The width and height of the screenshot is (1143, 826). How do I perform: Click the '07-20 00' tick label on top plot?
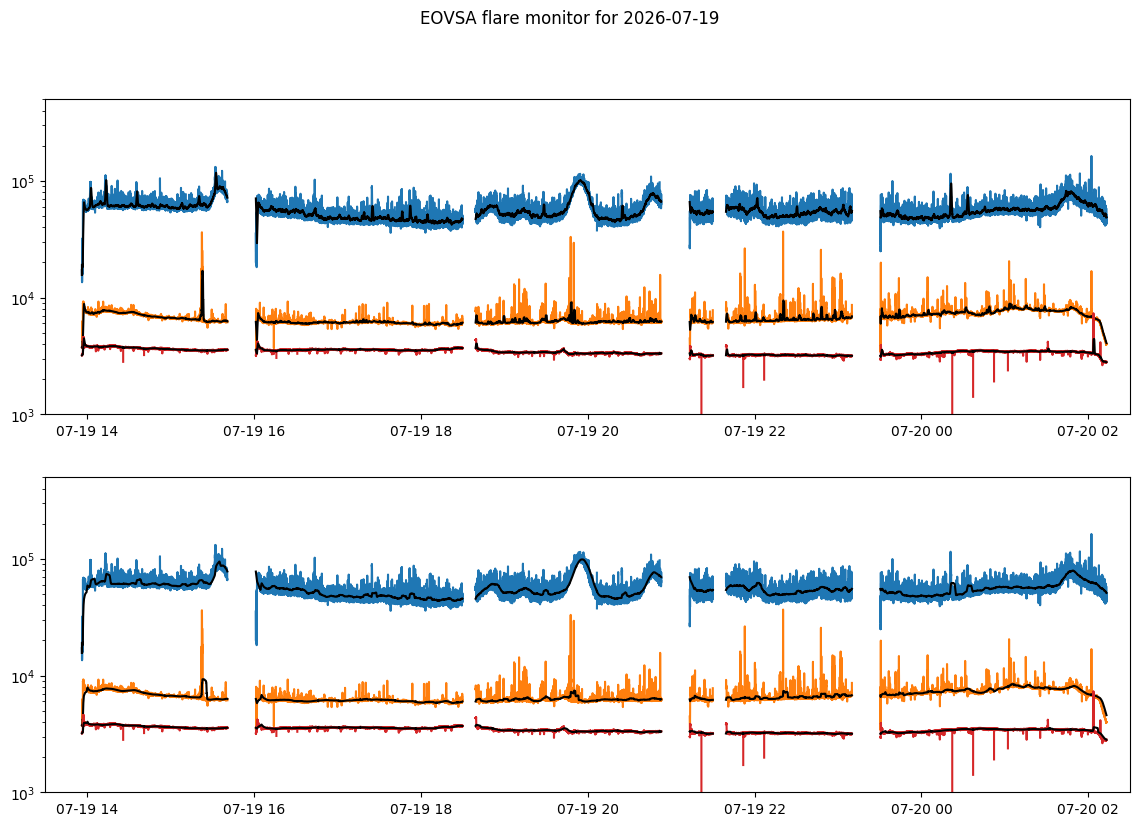pyautogui.click(x=922, y=431)
